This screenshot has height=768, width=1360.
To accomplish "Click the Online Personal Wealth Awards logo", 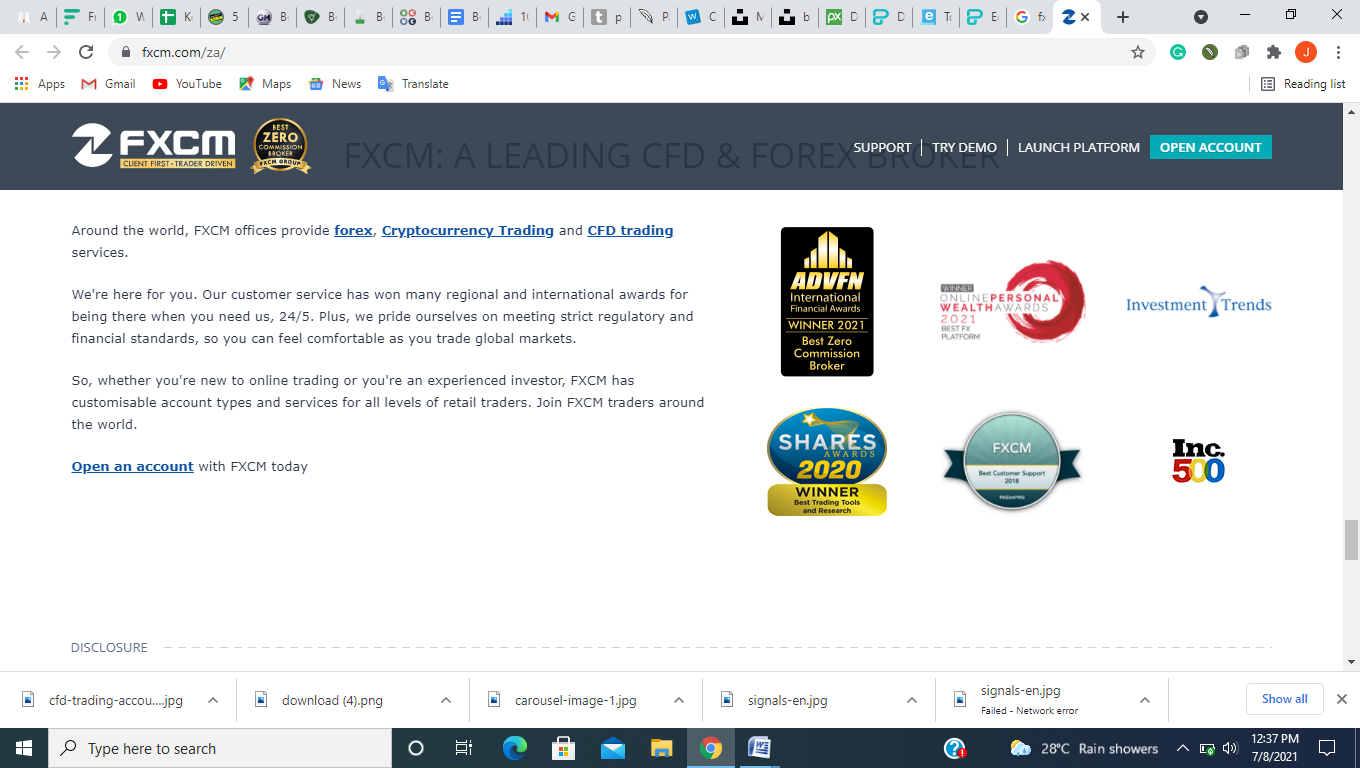I will 1012,302.
